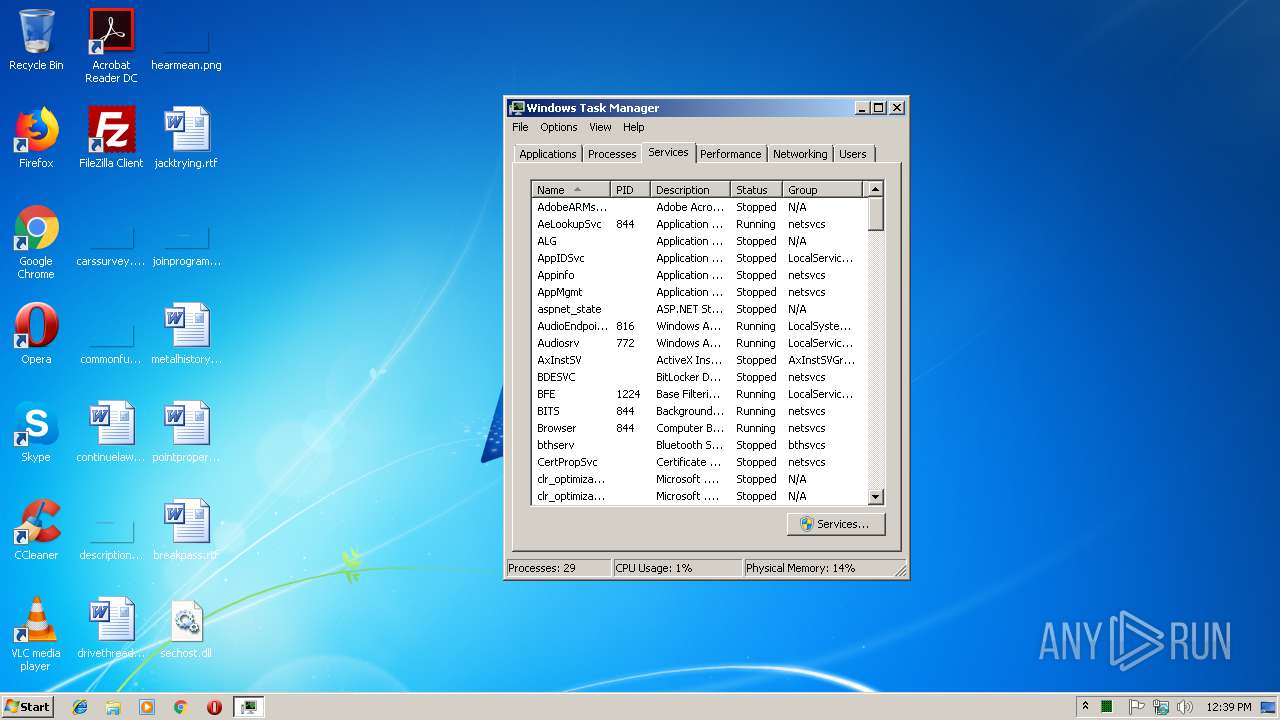Select the aspnet_state service row

tap(699, 309)
